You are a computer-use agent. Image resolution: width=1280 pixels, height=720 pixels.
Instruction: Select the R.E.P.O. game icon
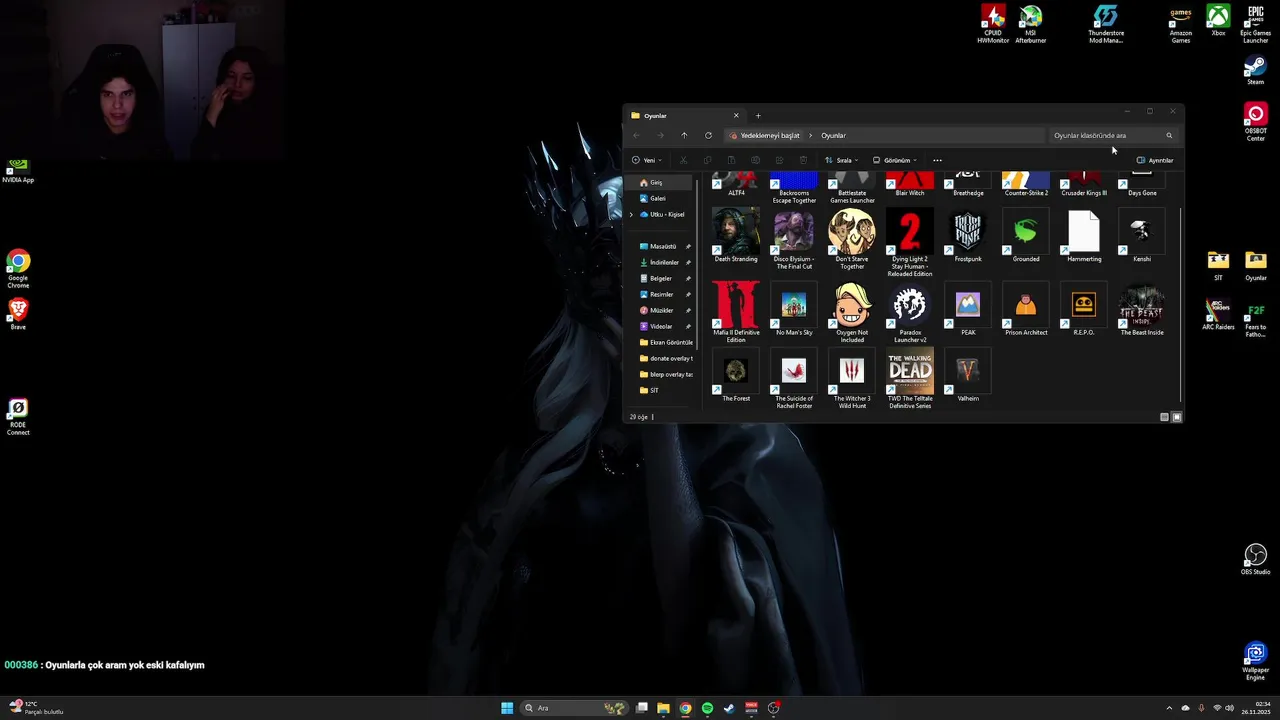click(1084, 310)
